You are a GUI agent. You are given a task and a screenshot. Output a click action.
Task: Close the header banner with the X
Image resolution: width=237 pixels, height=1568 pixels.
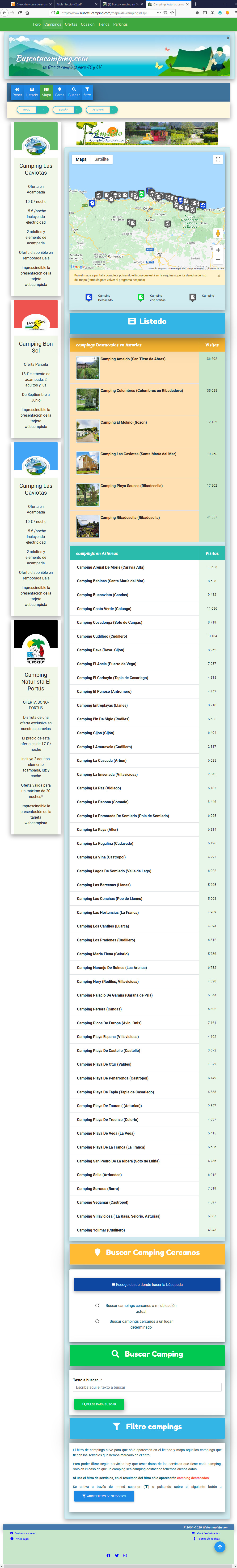tap(229, 38)
